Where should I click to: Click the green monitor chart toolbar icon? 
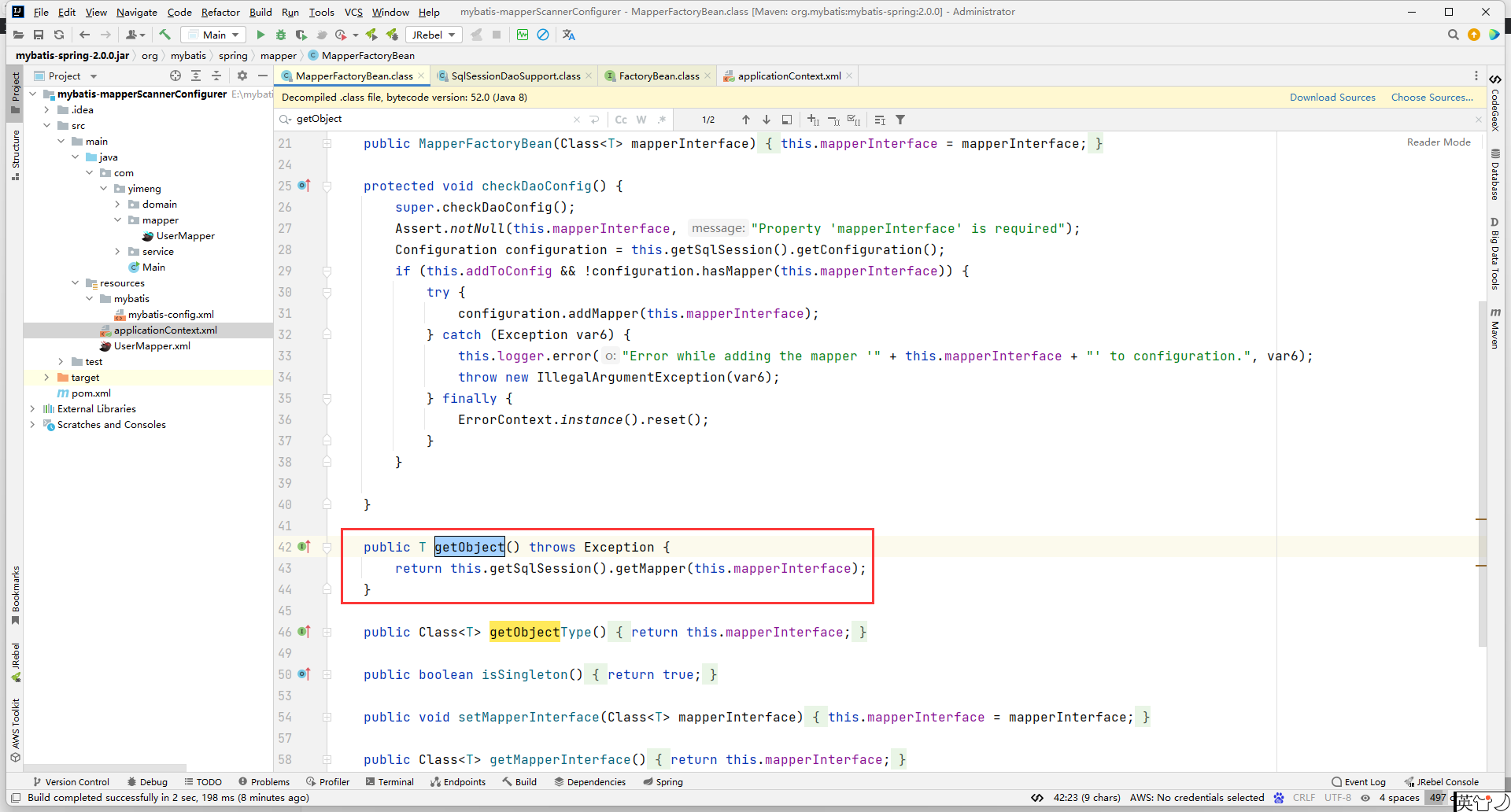point(523,35)
